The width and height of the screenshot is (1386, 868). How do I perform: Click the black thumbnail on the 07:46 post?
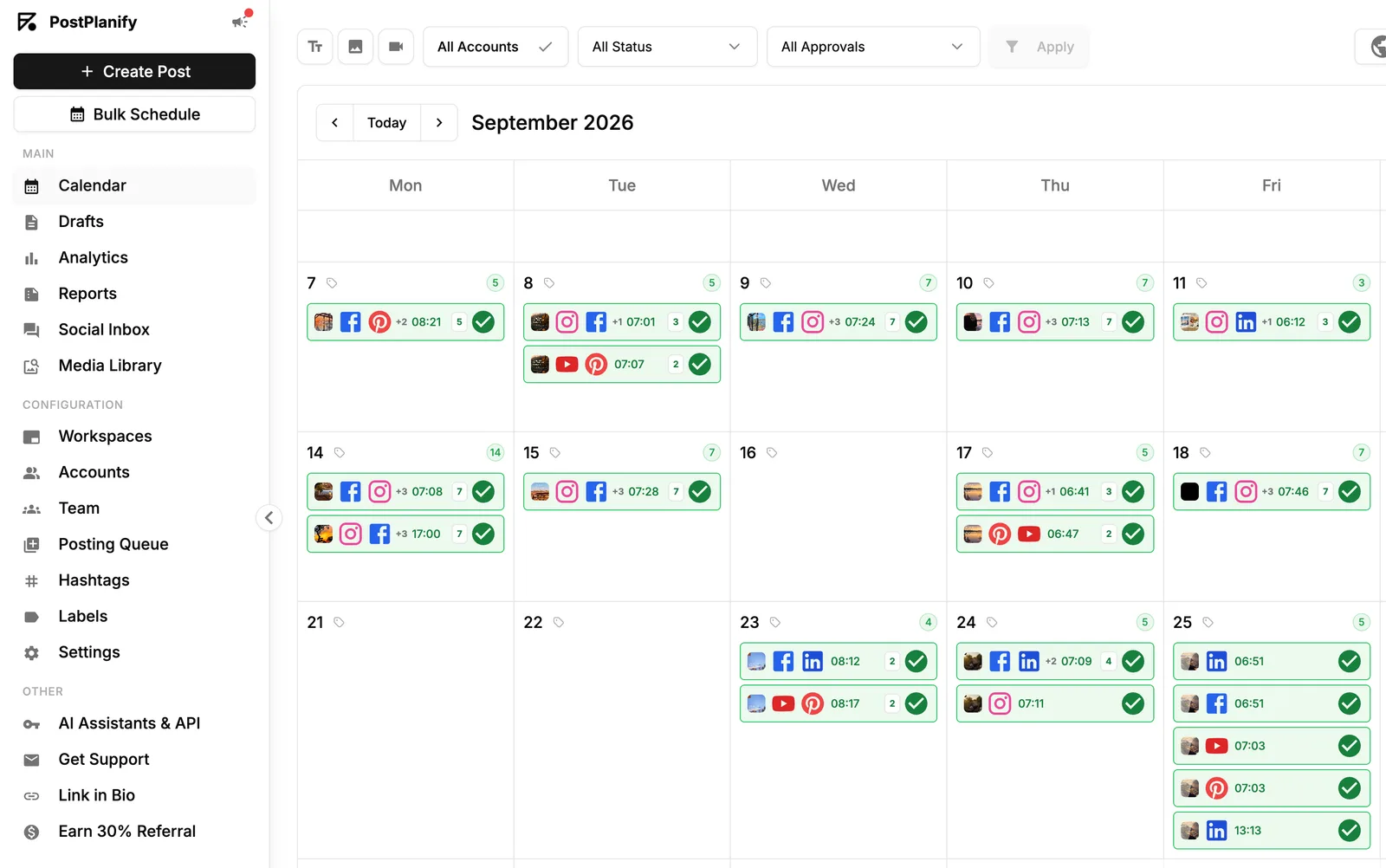tap(1189, 491)
